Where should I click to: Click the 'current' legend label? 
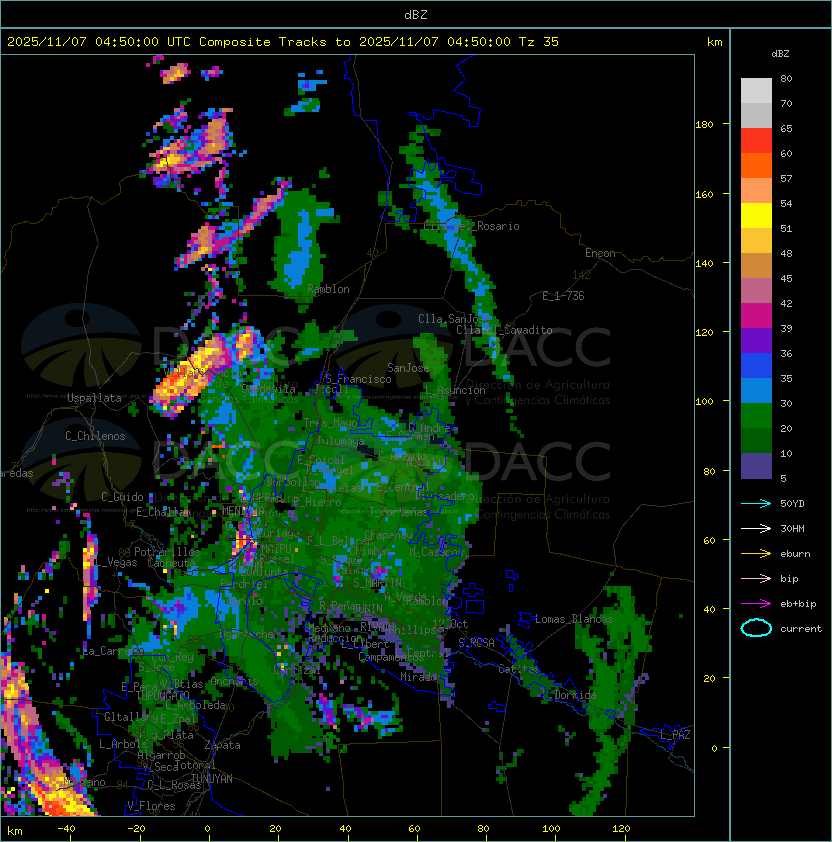(x=801, y=629)
